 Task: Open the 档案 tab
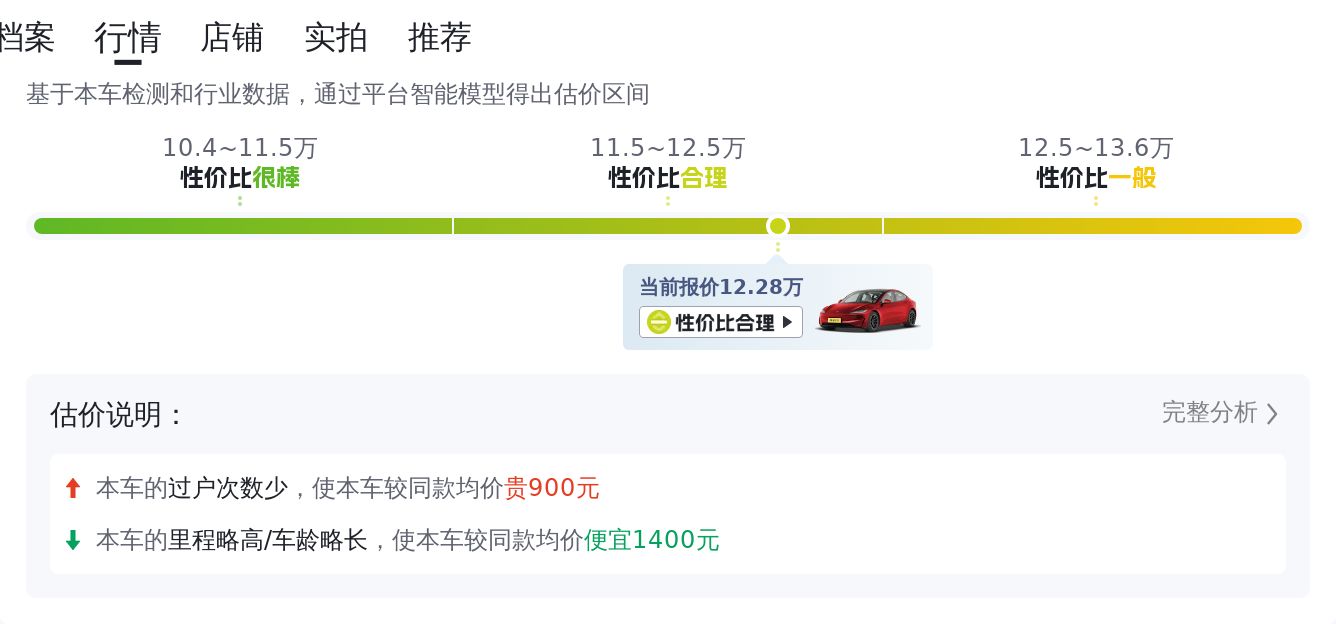click(26, 38)
